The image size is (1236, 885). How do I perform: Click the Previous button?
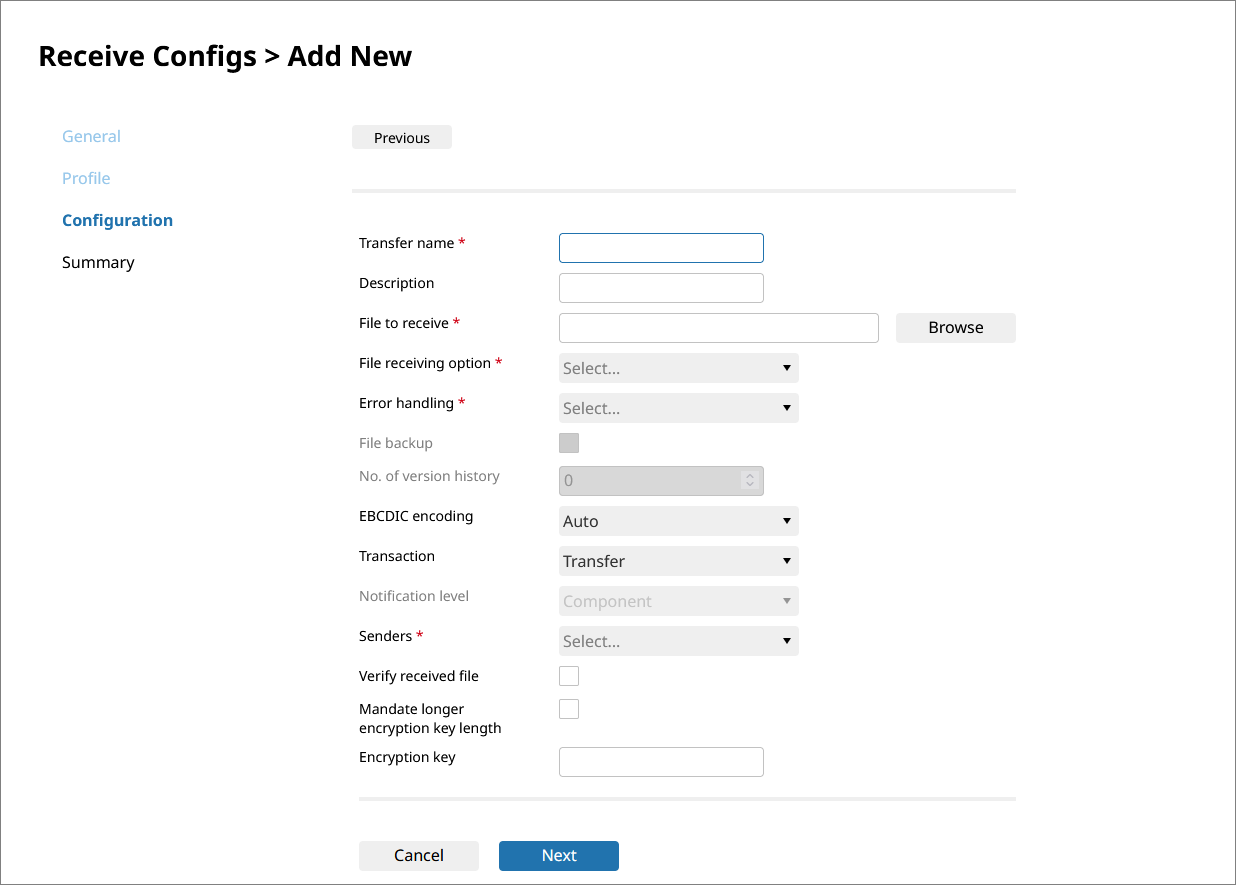402,138
